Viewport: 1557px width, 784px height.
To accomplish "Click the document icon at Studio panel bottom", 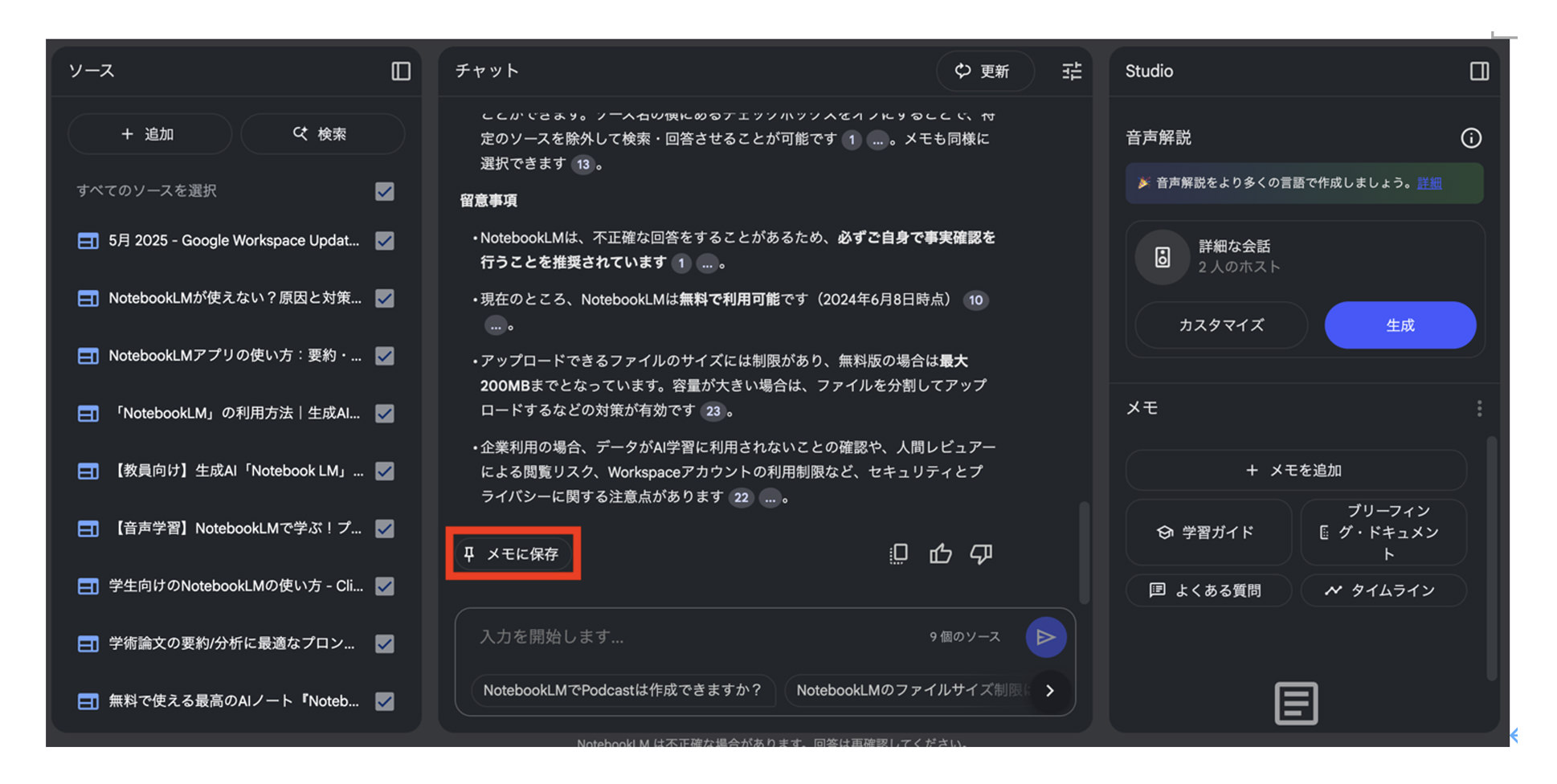I will tap(1295, 703).
